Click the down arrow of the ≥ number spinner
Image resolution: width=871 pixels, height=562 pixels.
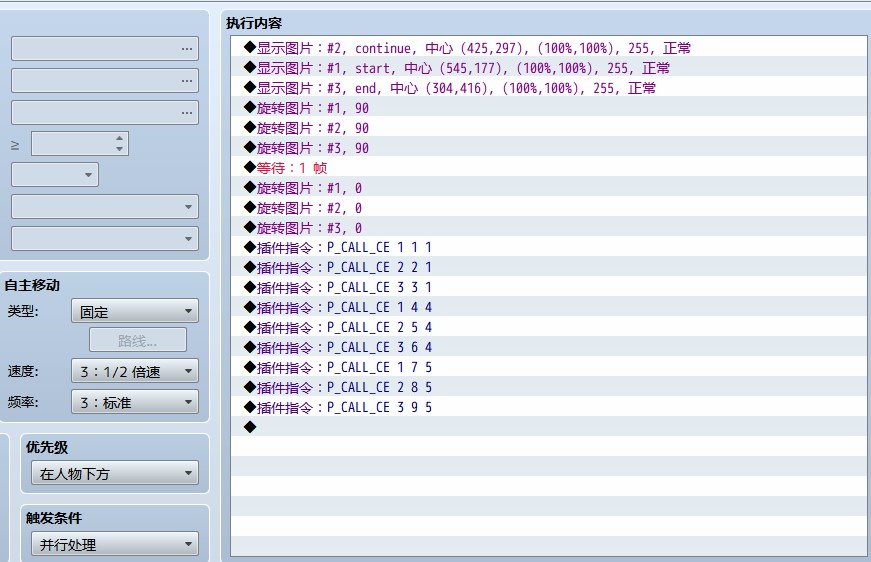coord(119,149)
